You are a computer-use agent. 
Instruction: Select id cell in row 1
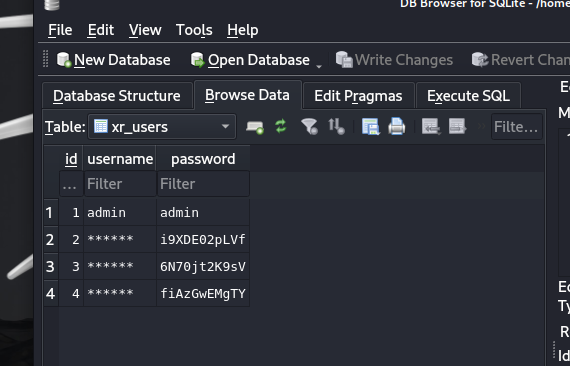(x=71, y=213)
